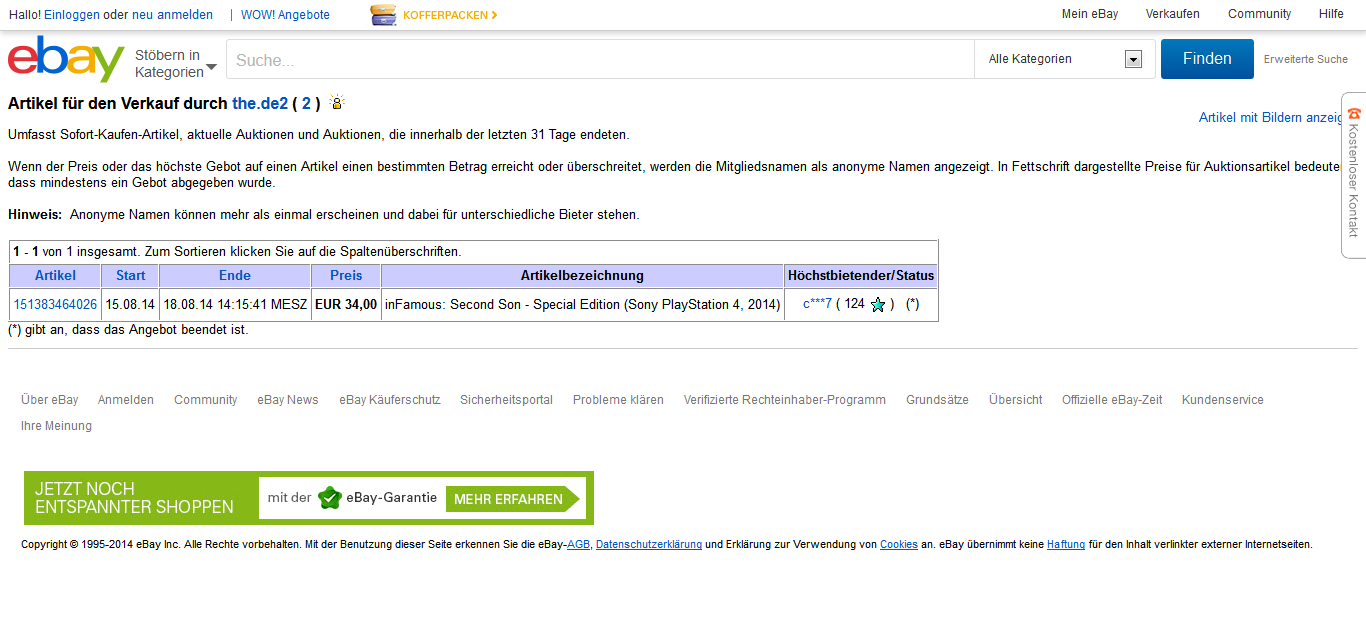The width and height of the screenshot is (1366, 634).
Task: Click the neu anmelden link
Action: pos(172,15)
